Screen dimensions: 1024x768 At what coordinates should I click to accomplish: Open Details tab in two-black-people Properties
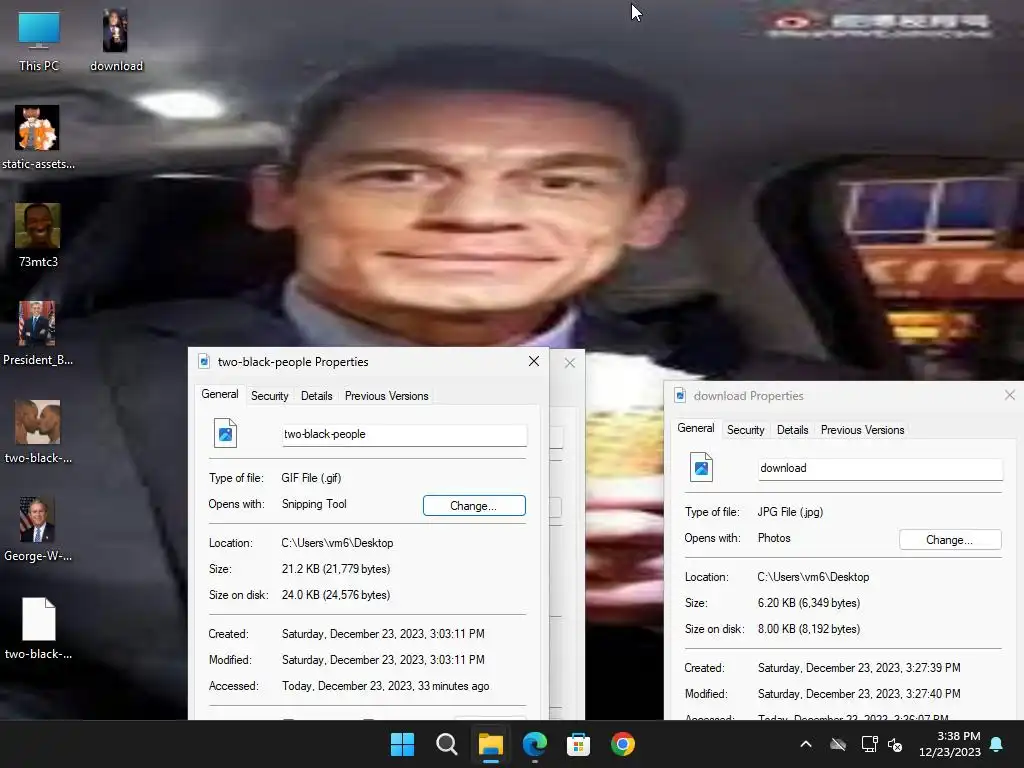click(317, 396)
